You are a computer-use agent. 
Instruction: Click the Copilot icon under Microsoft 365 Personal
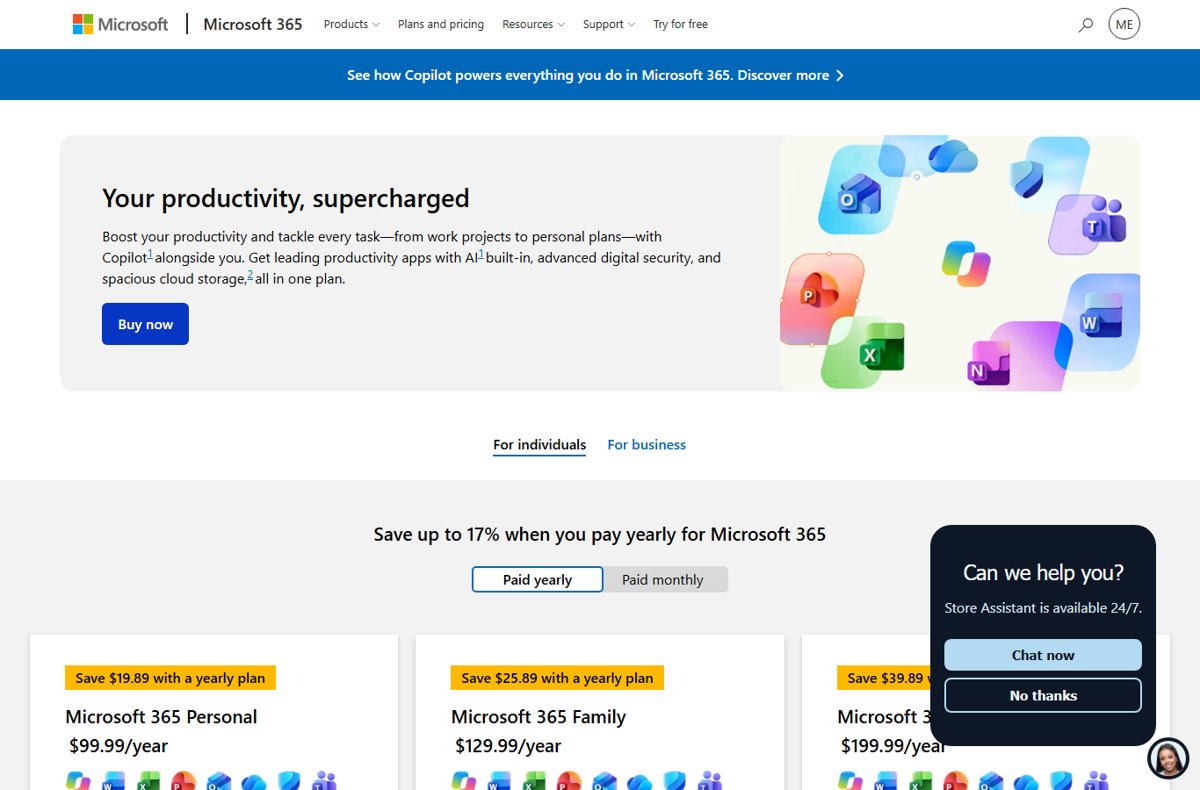pyautogui.click(x=78, y=781)
